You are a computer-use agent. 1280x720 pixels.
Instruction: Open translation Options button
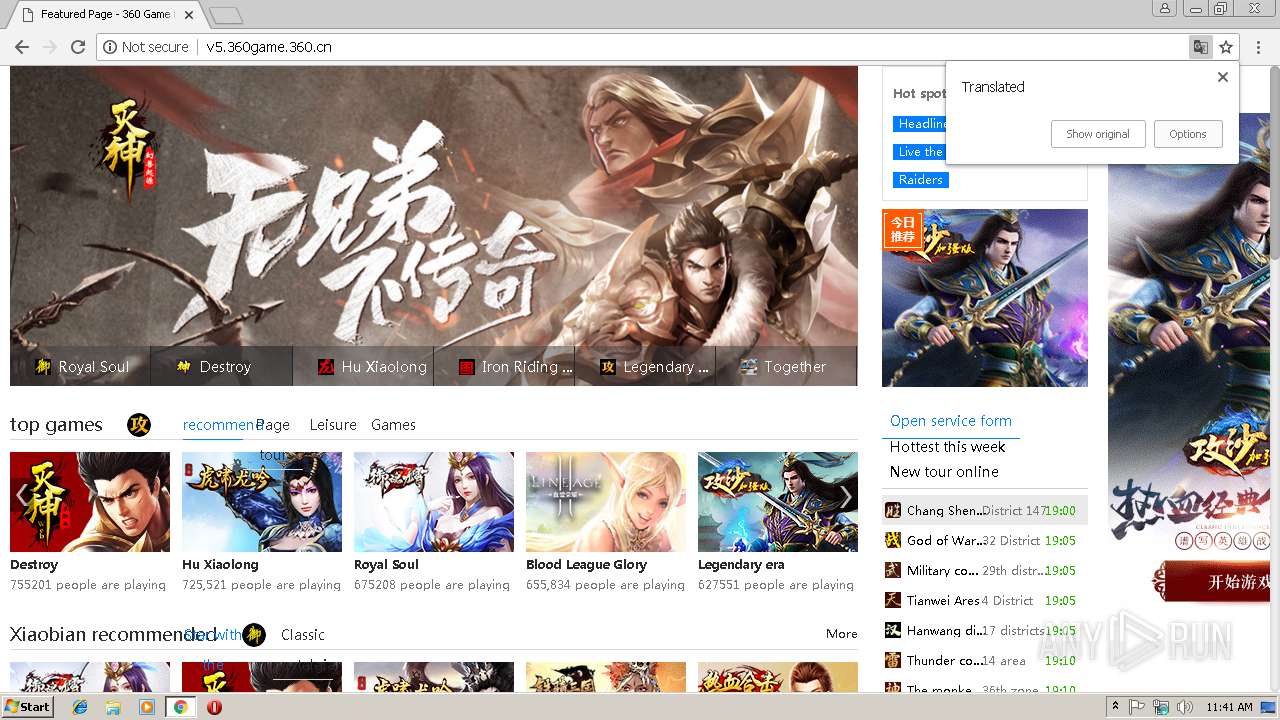click(x=1188, y=134)
